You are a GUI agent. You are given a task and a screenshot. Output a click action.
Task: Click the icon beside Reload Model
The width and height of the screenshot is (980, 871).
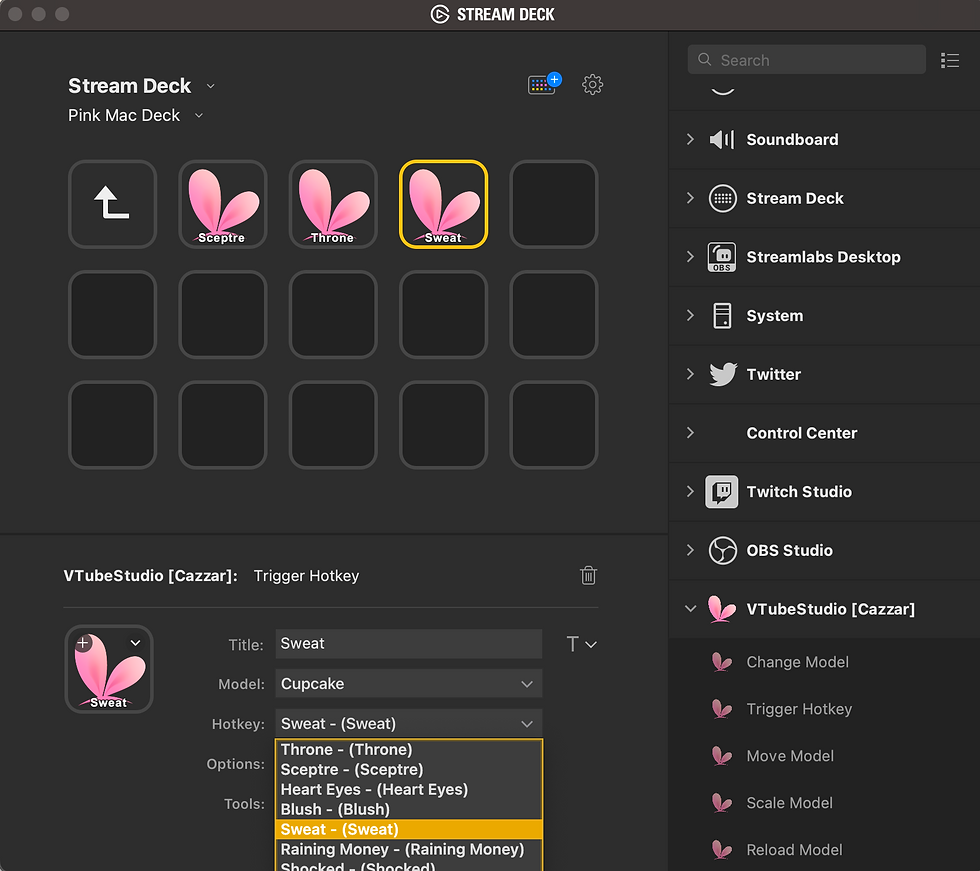click(x=722, y=850)
